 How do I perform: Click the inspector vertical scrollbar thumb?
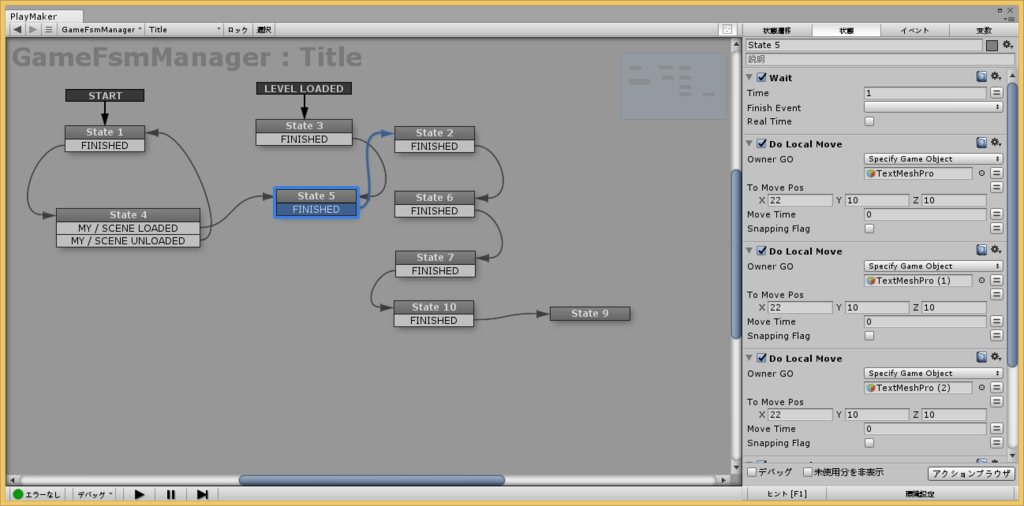click(1012, 224)
